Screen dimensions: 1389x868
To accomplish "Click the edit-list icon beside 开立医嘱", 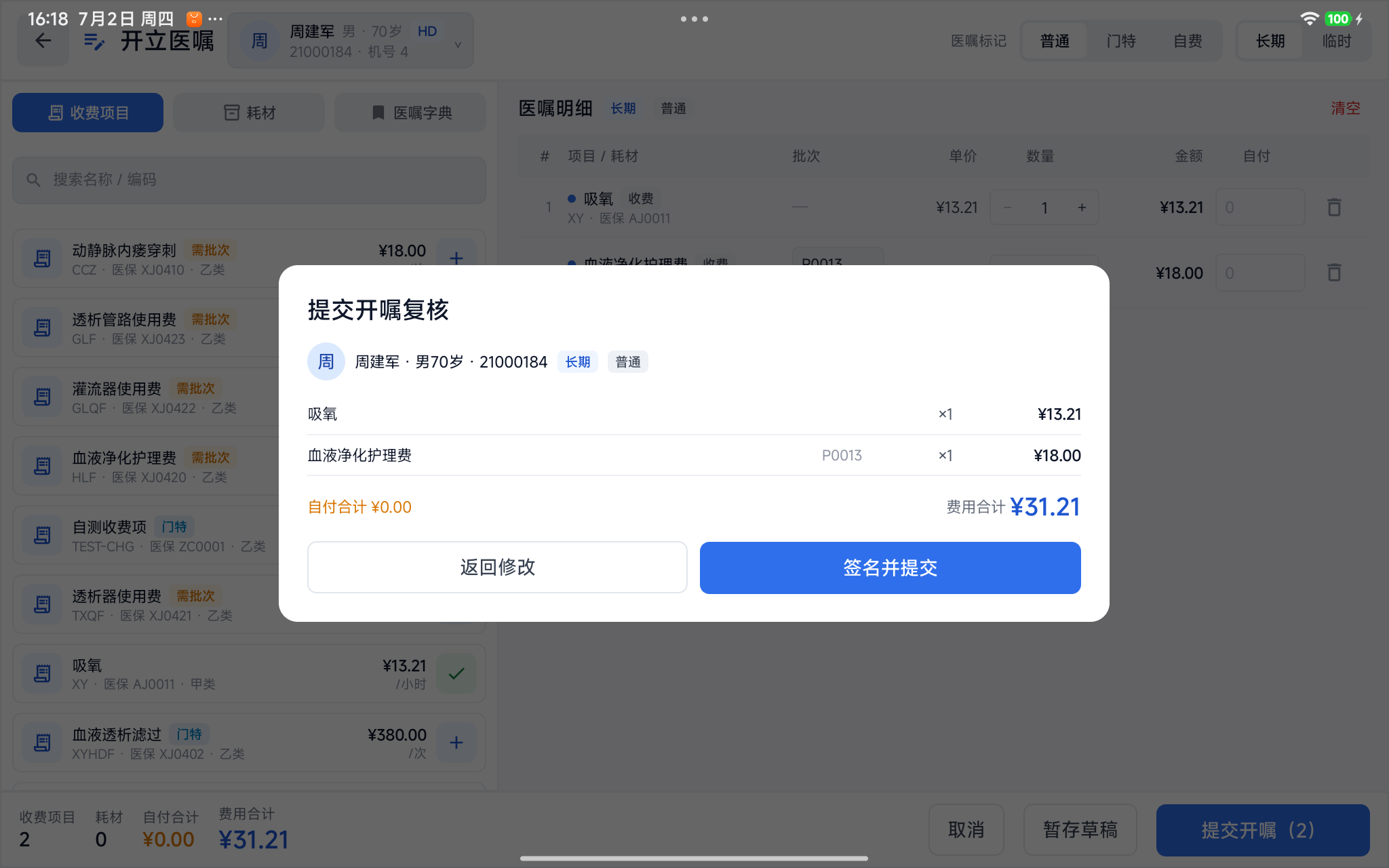I will (94, 41).
